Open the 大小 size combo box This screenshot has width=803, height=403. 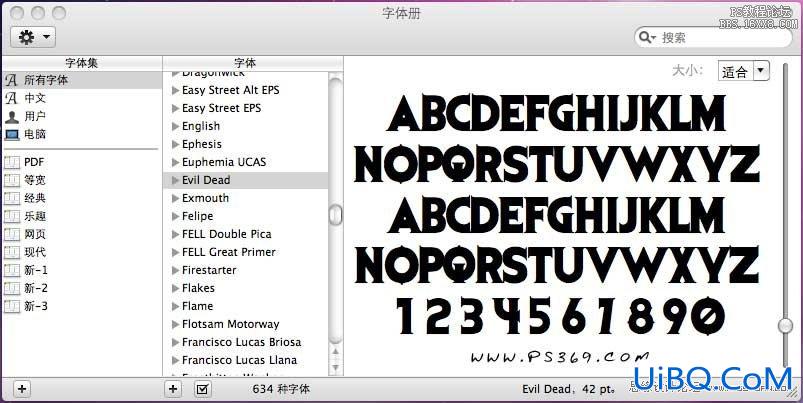[x=744, y=71]
